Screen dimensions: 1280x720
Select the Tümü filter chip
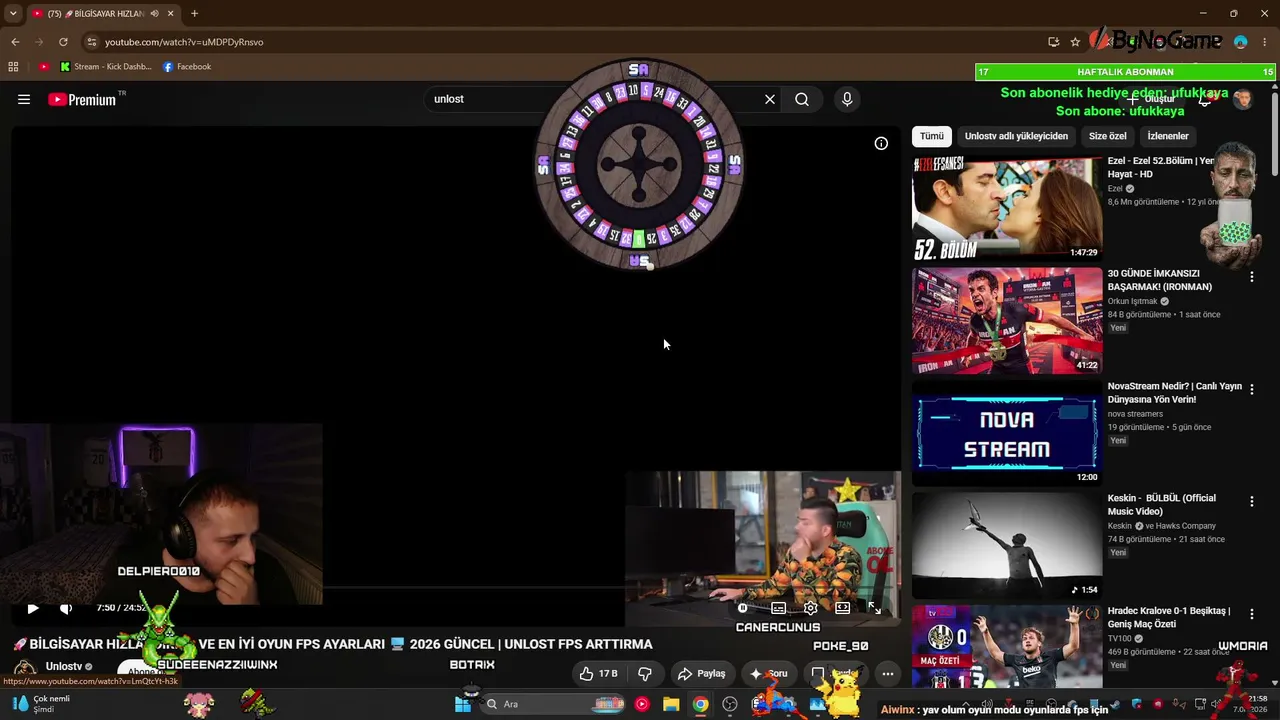pos(932,136)
